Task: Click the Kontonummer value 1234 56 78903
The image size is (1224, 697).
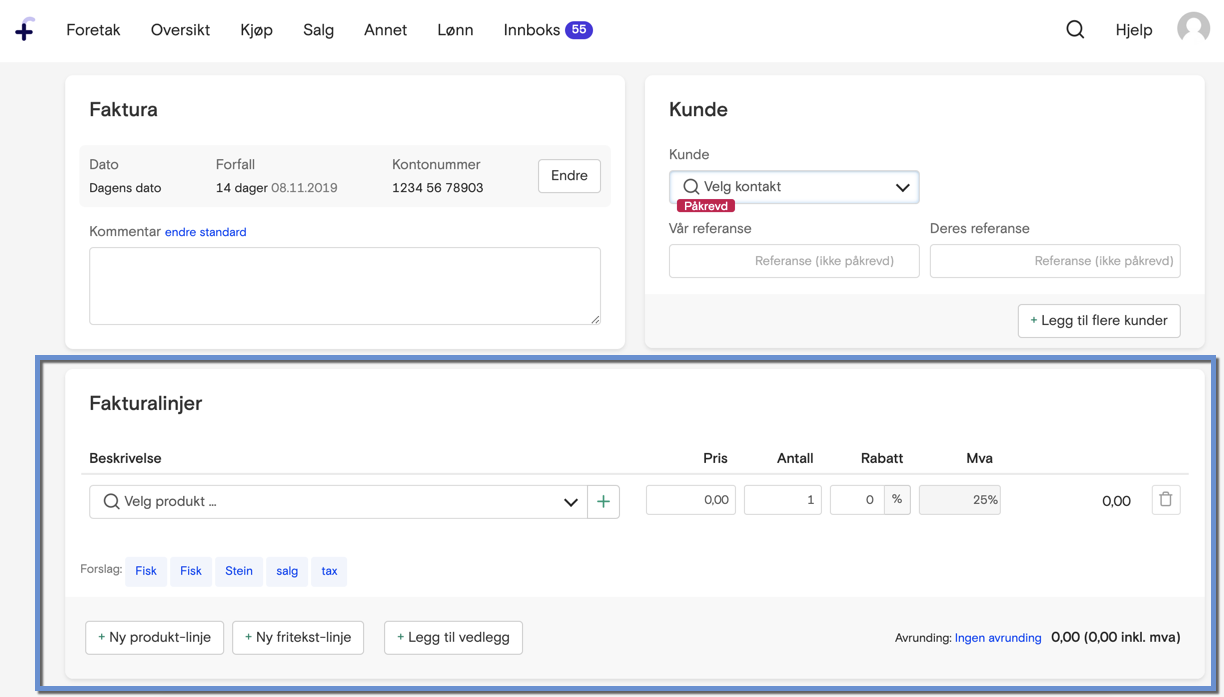Action: 438,188
